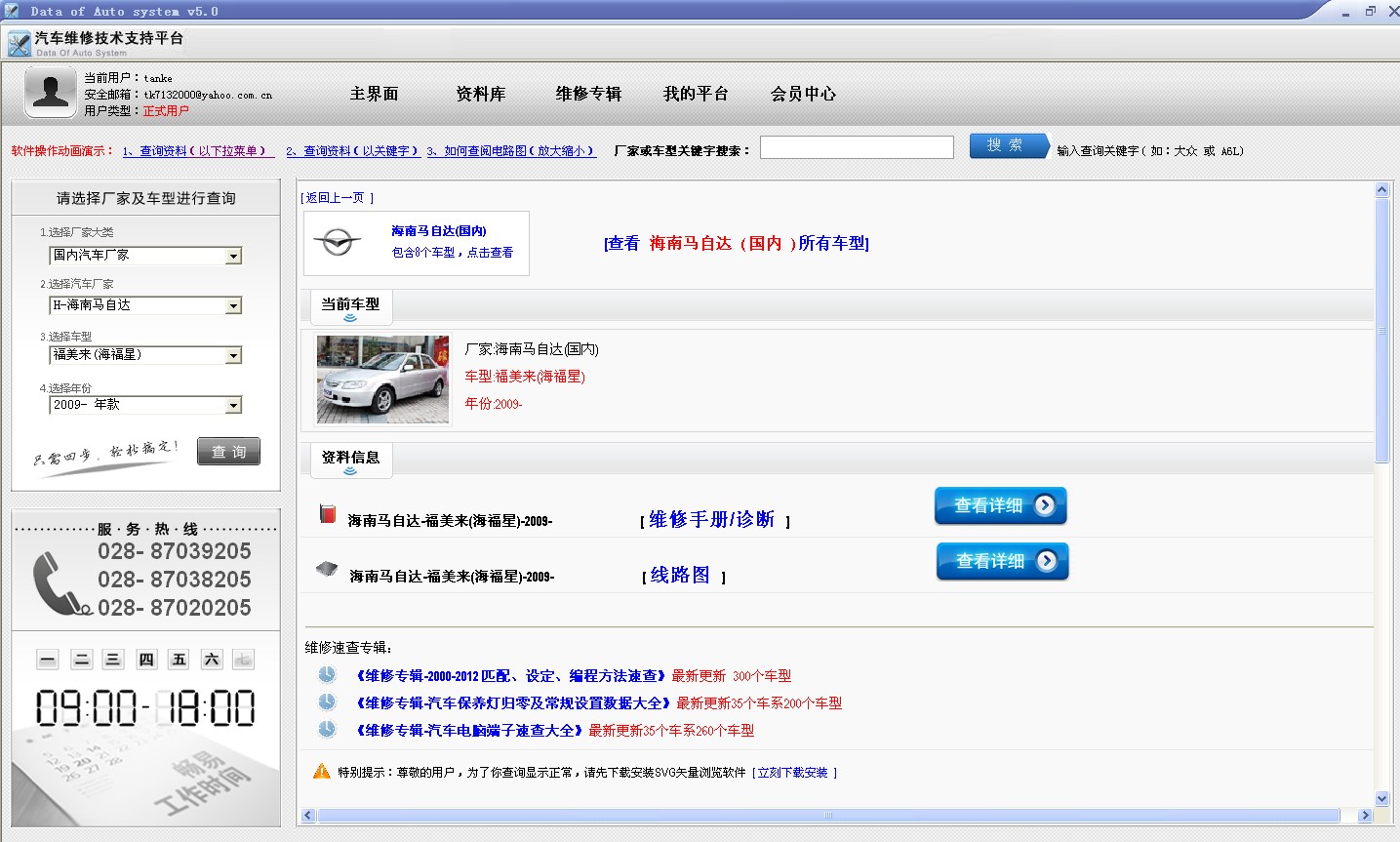This screenshot has height=842, width=1400.
Task: Click the user avatar profile icon
Action: pyautogui.click(x=51, y=93)
